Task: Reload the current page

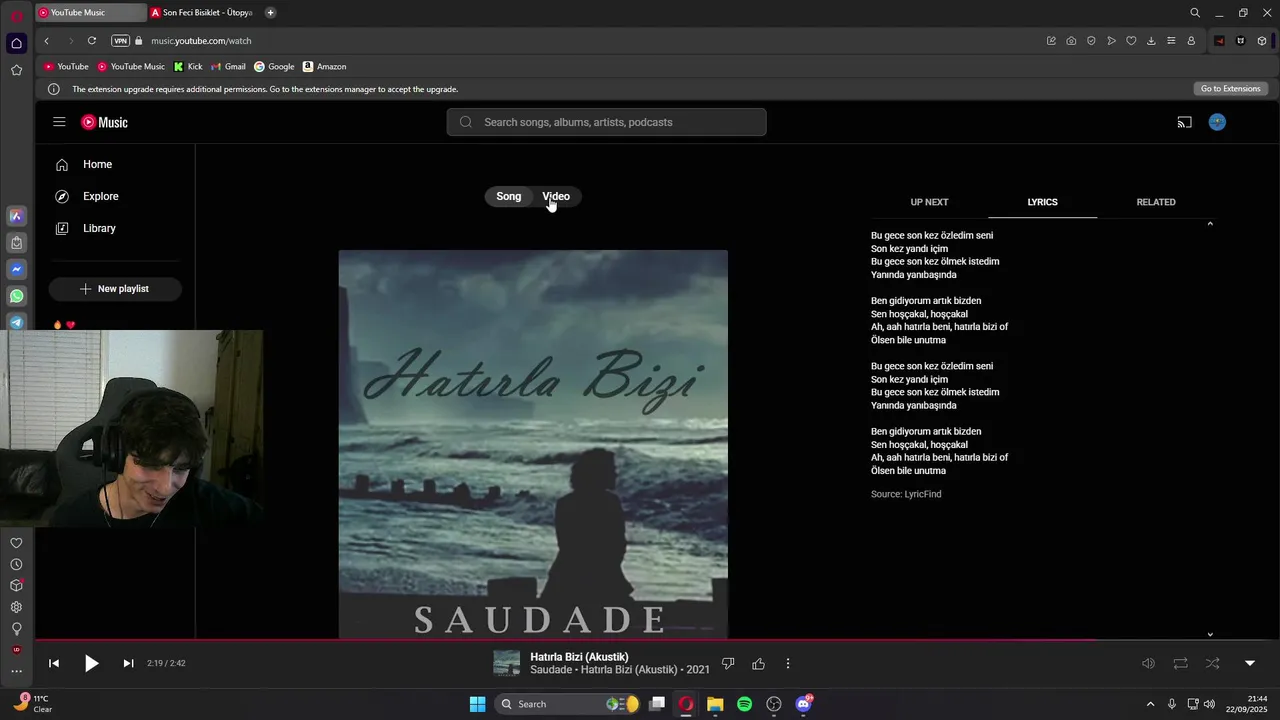Action: (92, 41)
